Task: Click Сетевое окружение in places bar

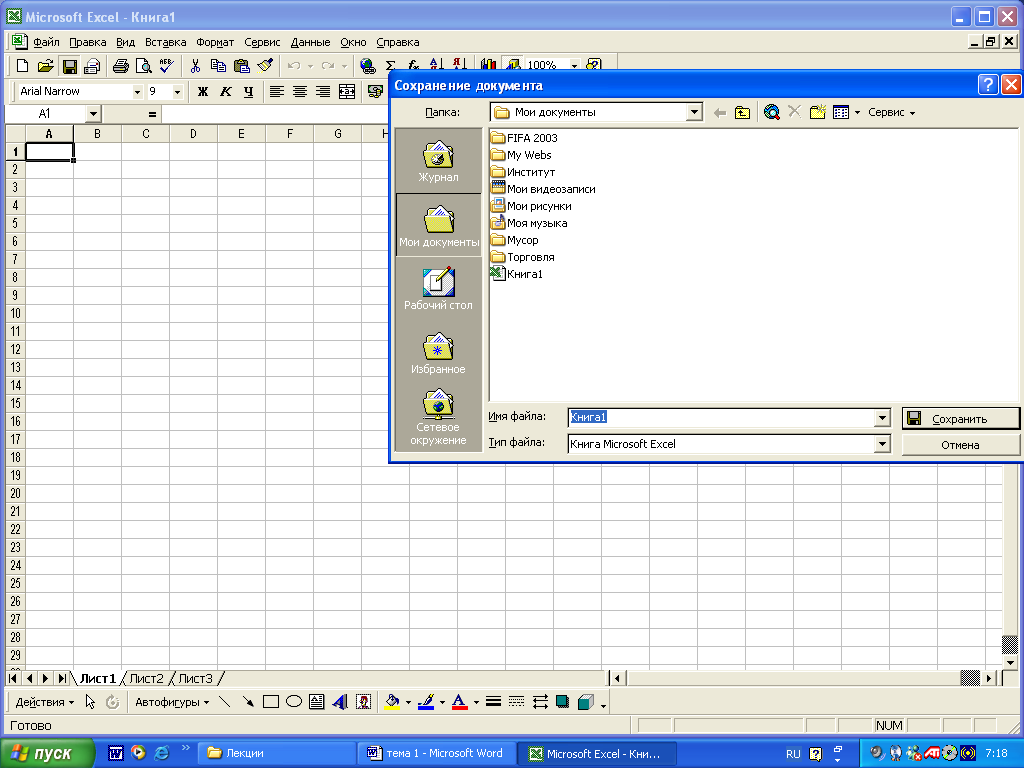Action: [x=438, y=417]
